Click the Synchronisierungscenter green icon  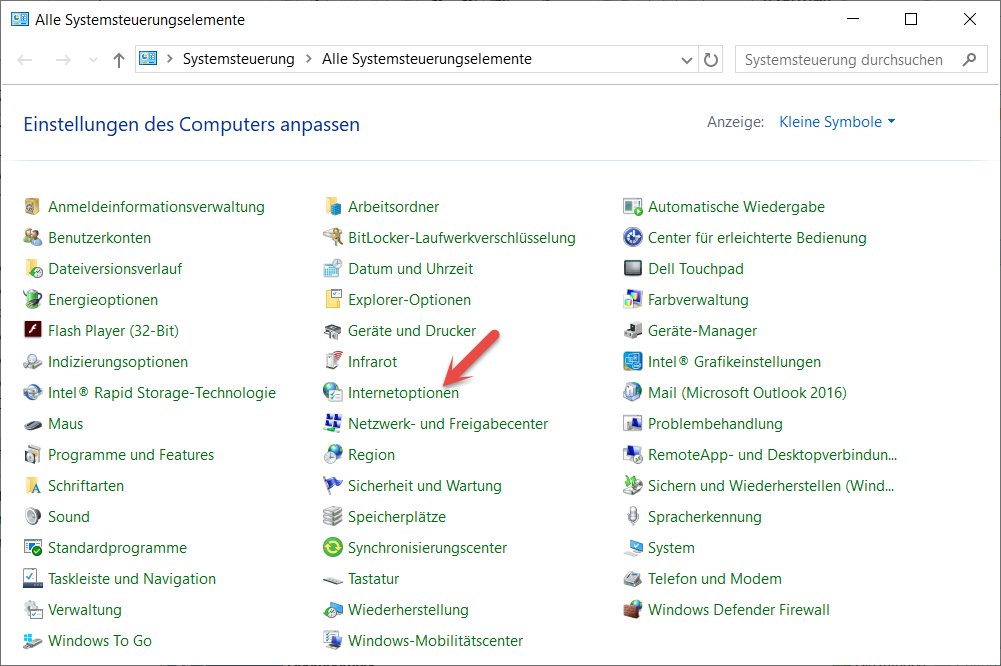[x=332, y=548]
